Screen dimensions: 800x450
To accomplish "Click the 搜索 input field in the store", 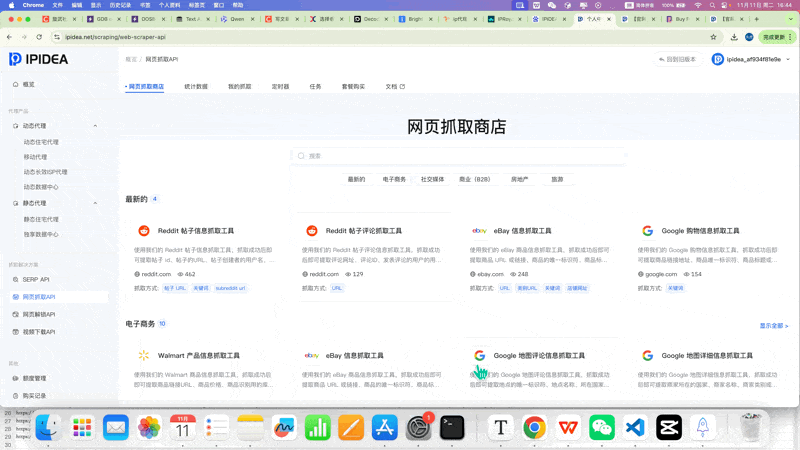I will (x=460, y=156).
